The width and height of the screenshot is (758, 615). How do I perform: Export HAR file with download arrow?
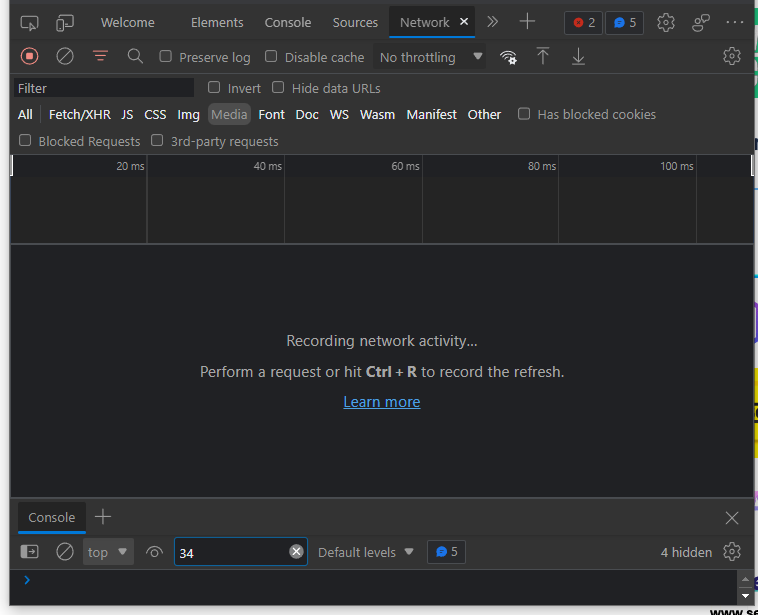(x=578, y=56)
